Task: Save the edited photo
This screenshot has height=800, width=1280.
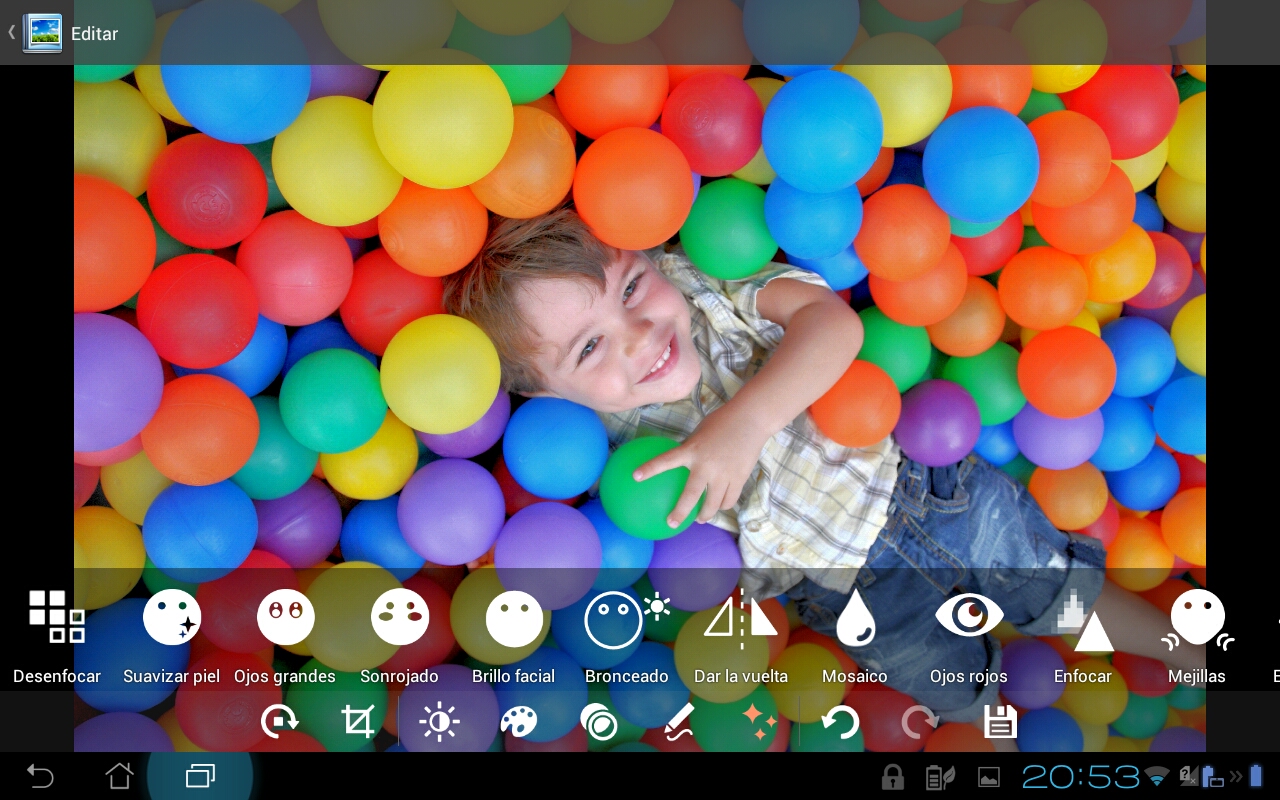Action: pos(1000,721)
